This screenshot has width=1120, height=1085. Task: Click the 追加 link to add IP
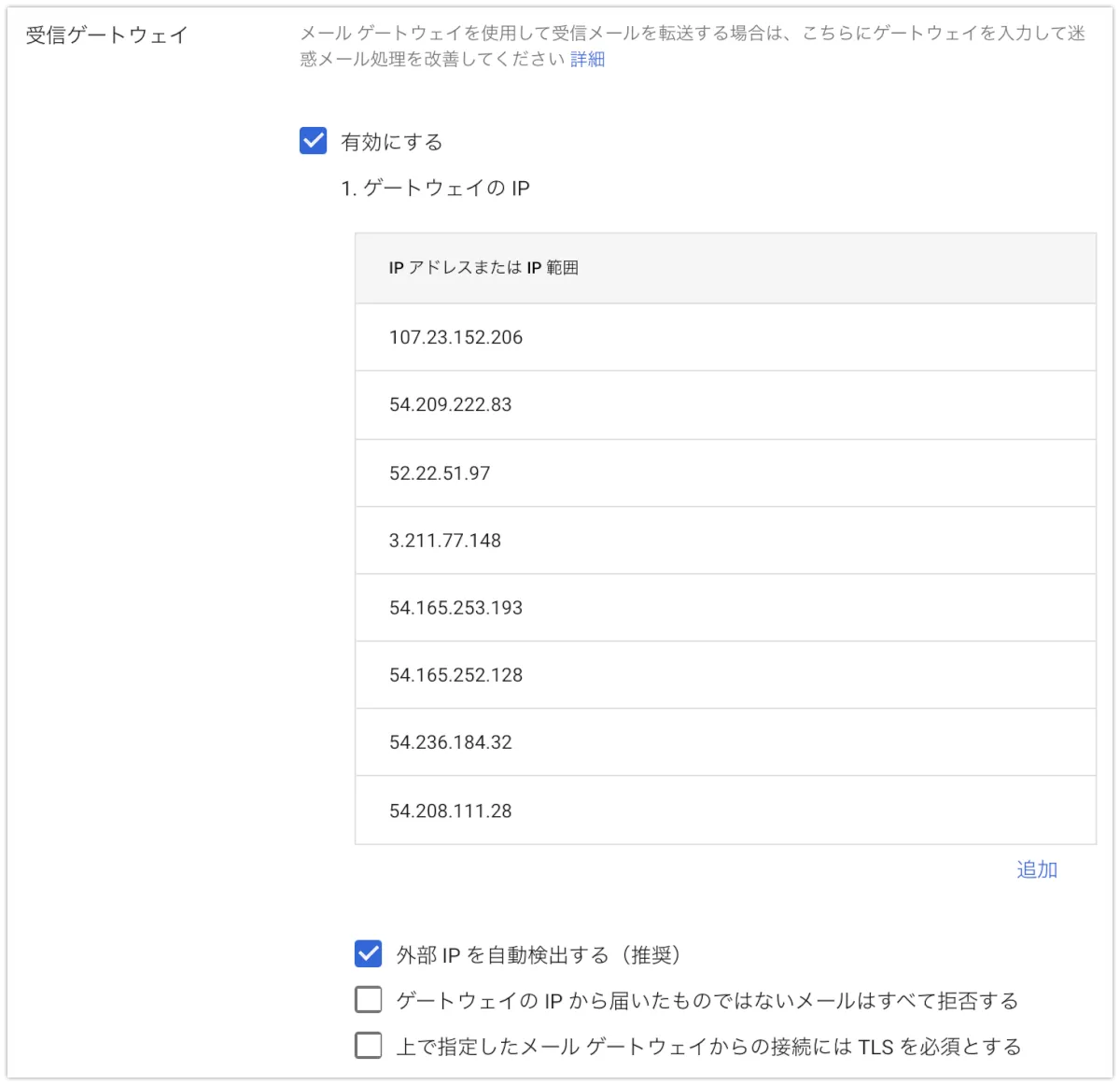(1036, 869)
